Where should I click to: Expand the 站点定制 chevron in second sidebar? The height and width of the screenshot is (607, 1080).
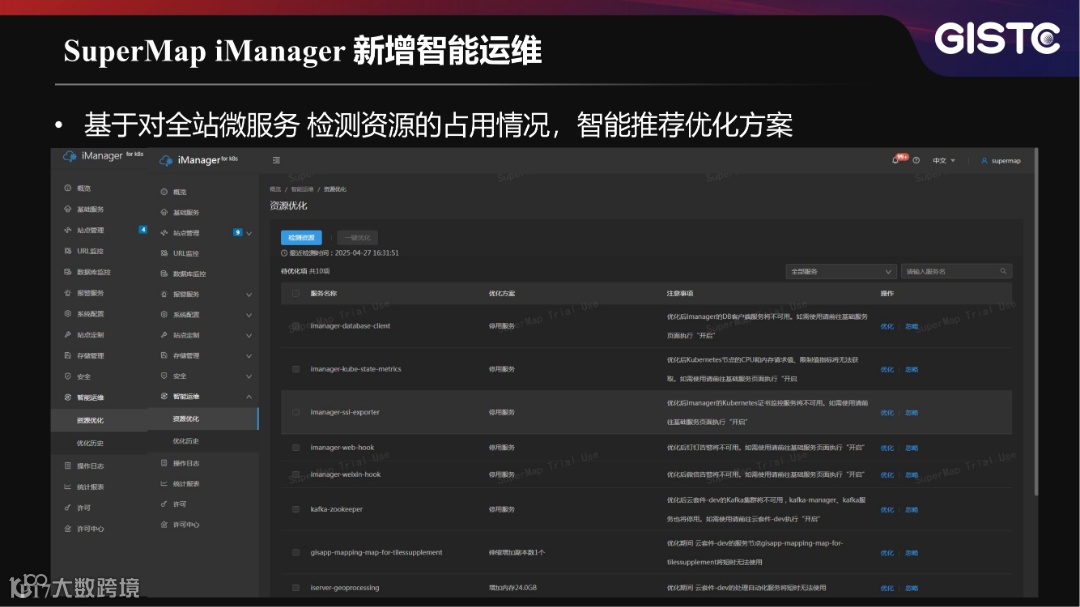249,336
